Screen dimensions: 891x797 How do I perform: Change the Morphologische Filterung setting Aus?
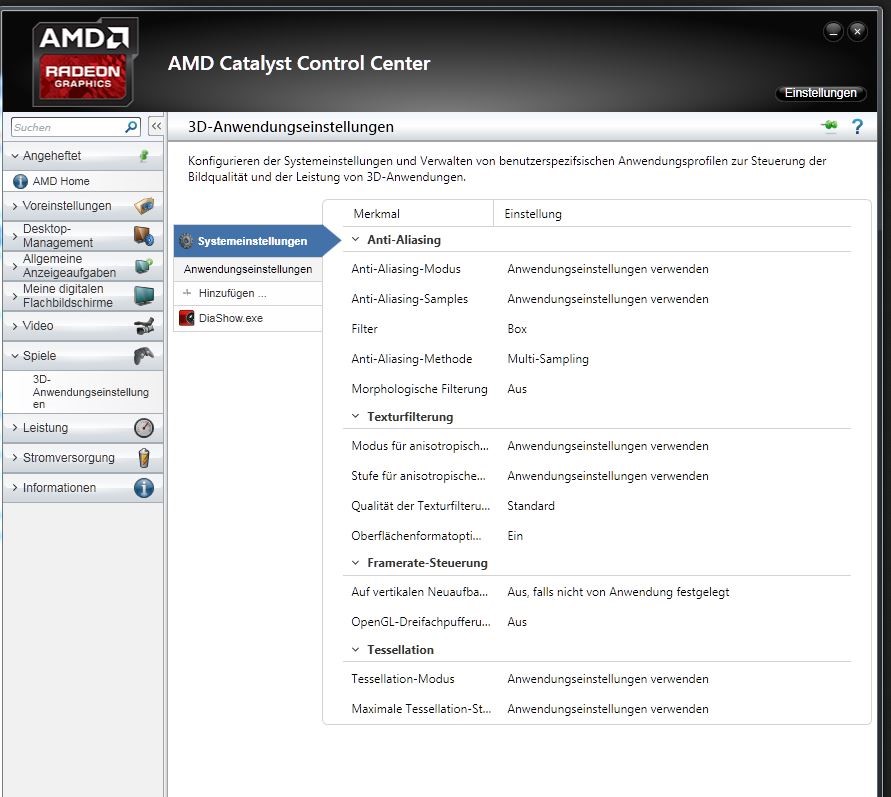click(x=517, y=389)
